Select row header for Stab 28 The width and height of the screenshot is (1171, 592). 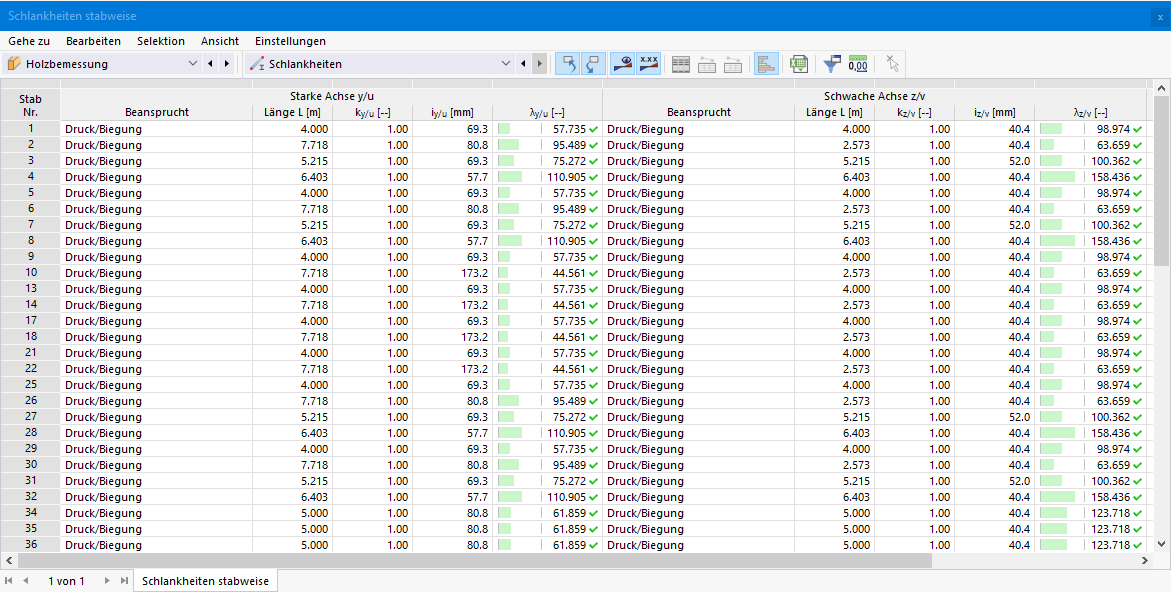[x=31, y=432]
